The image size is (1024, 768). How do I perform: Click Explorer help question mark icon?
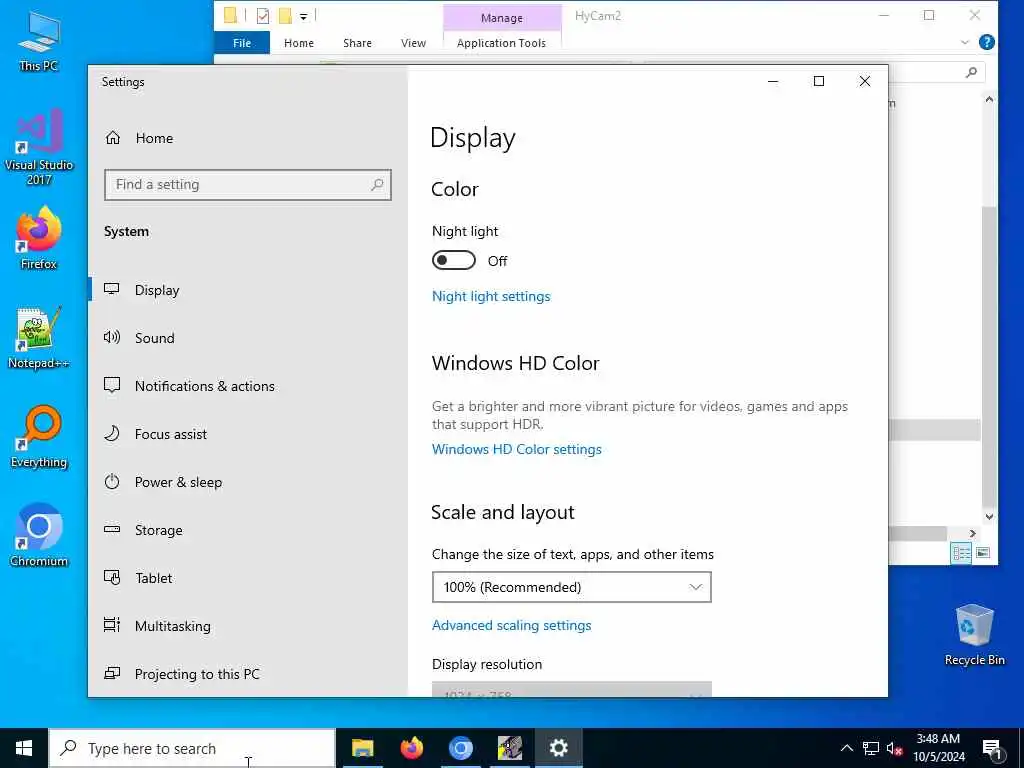pos(987,42)
